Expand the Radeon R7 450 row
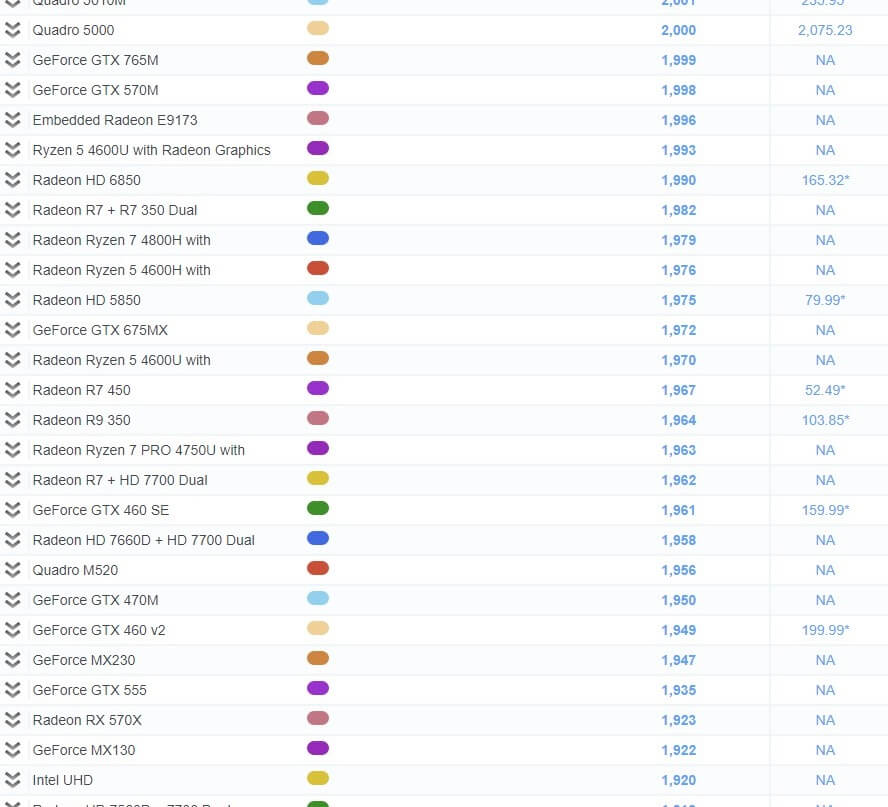 click(x=12, y=390)
